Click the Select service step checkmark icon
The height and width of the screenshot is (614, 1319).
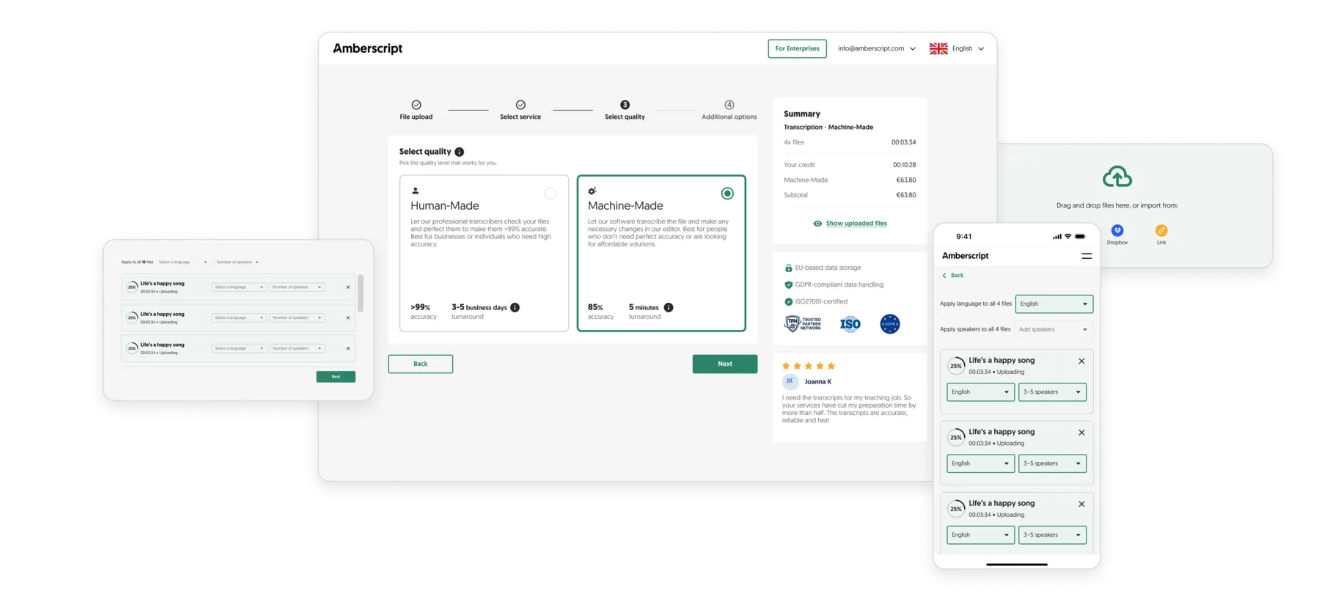(x=520, y=105)
